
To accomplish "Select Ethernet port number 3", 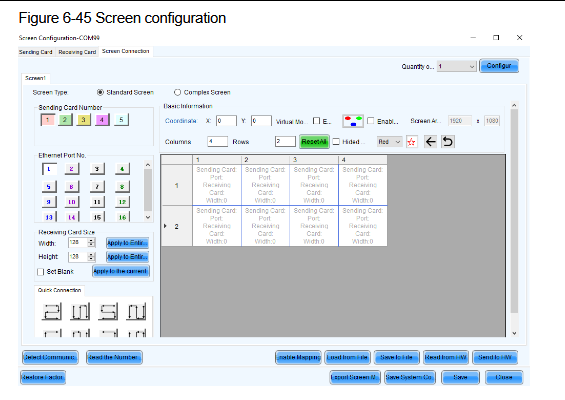I will (x=97, y=169).
